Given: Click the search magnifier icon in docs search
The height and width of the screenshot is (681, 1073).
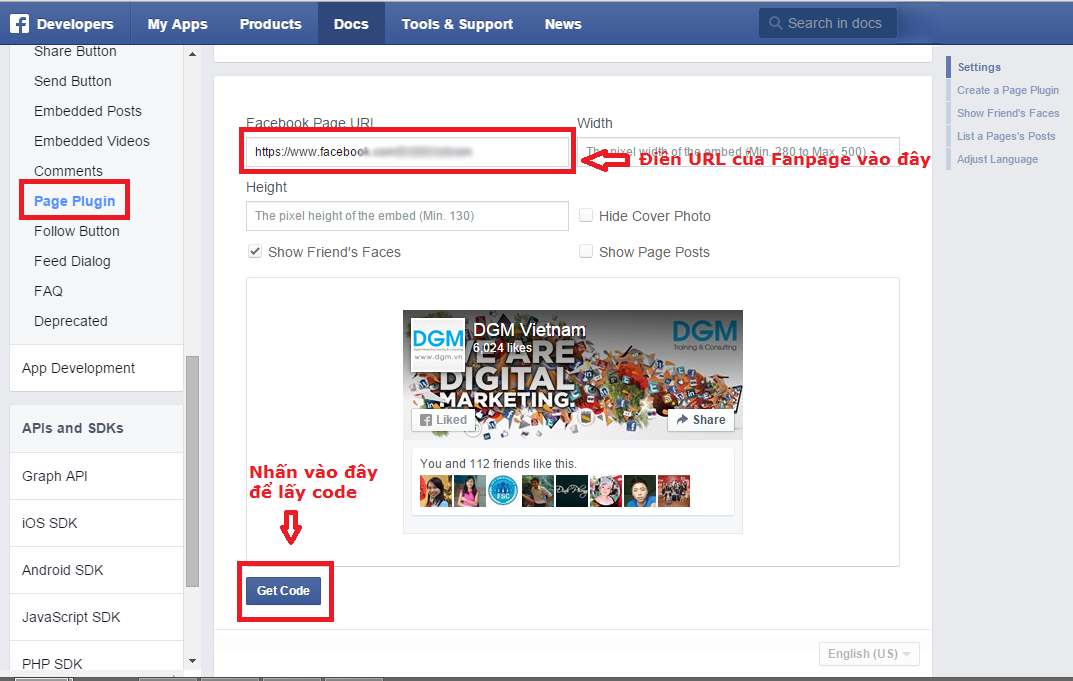Looking at the screenshot, I should (775, 23).
